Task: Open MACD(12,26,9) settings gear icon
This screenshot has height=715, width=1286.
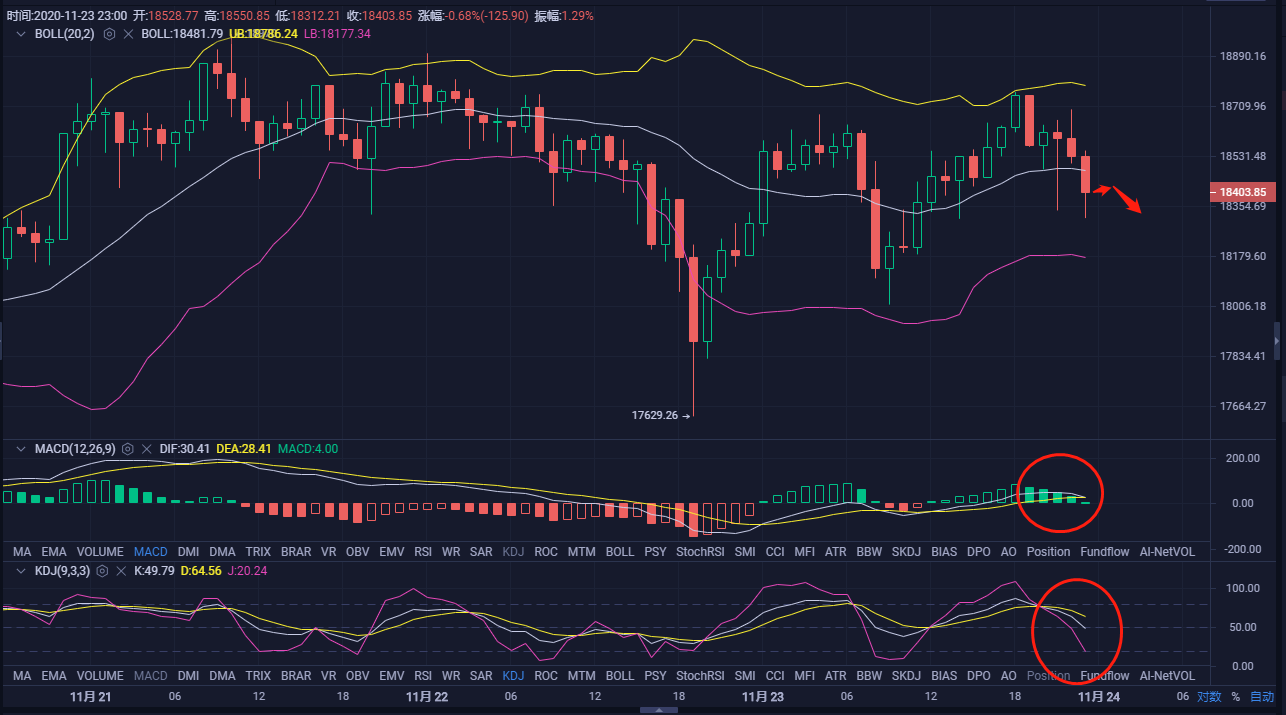Action: [x=128, y=449]
